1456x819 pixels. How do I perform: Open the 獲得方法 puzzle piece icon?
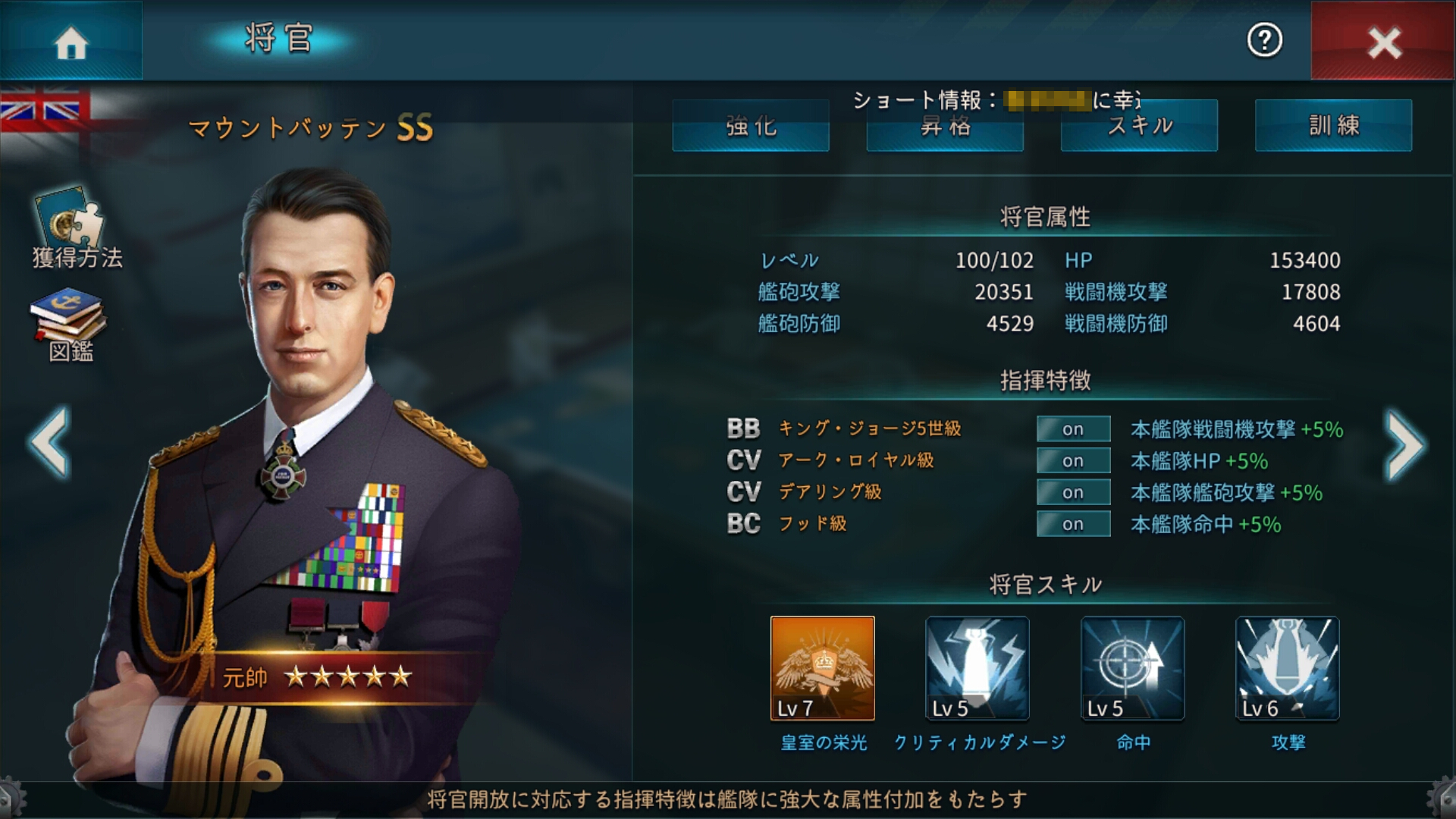point(71,217)
